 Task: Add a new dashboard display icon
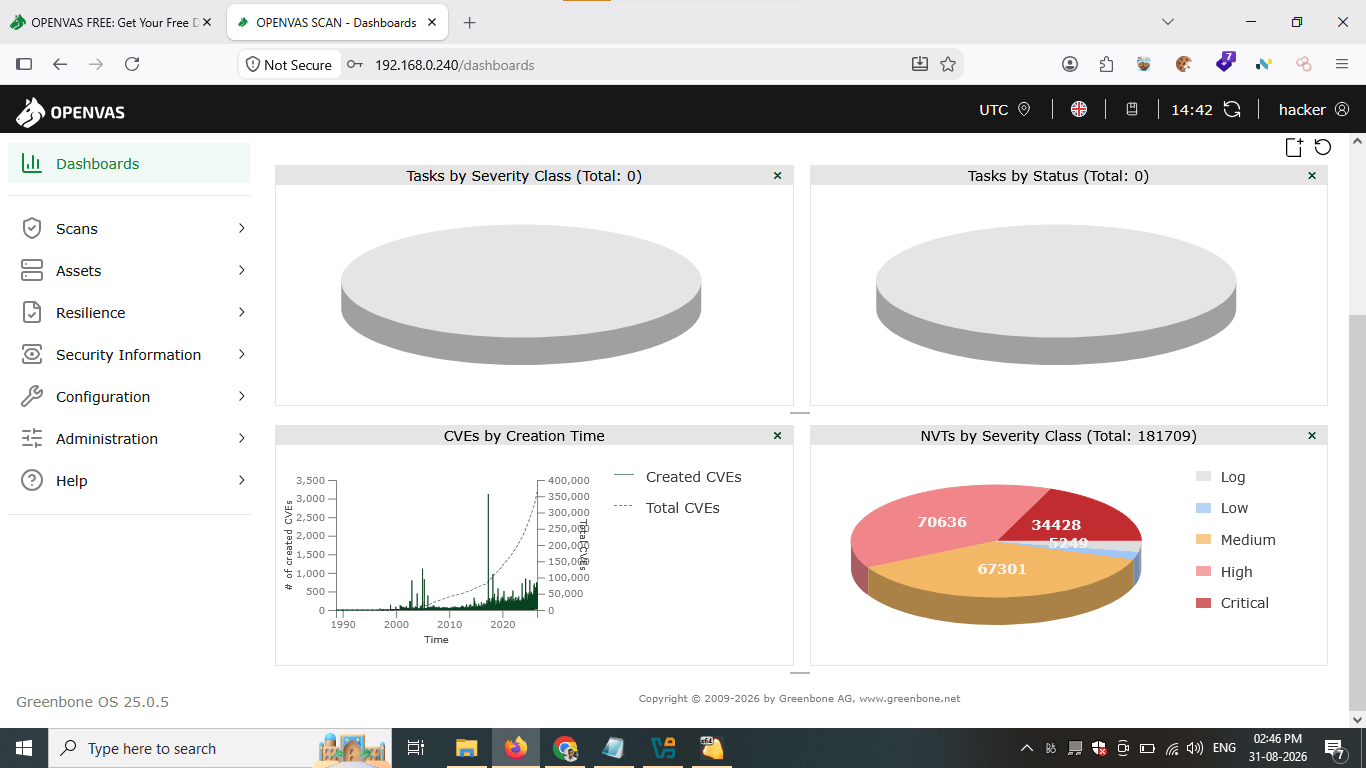pyautogui.click(x=1294, y=148)
